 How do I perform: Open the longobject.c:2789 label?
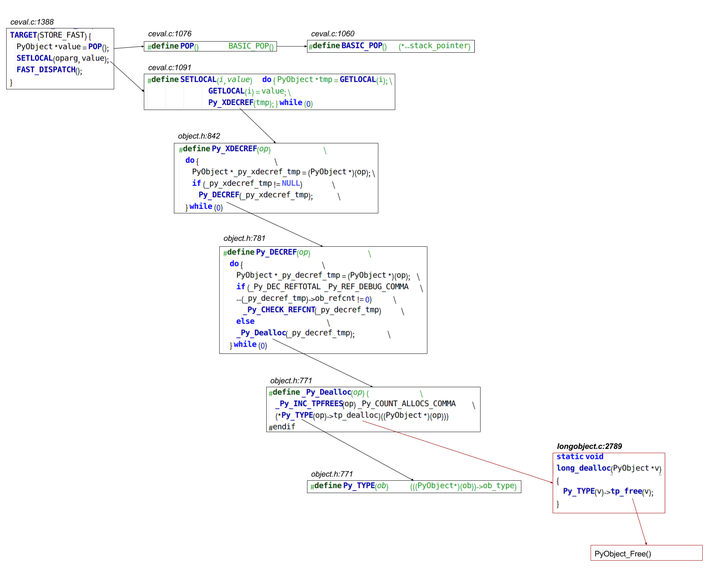point(590,447)
